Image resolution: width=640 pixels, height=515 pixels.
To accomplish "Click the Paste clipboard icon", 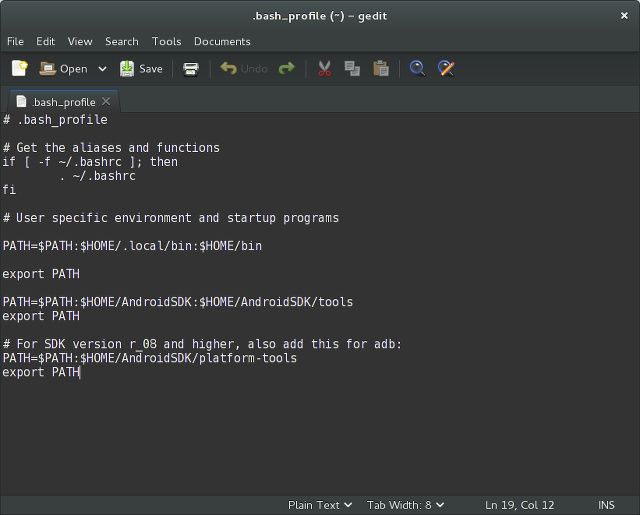I will (x=381, y=69).
